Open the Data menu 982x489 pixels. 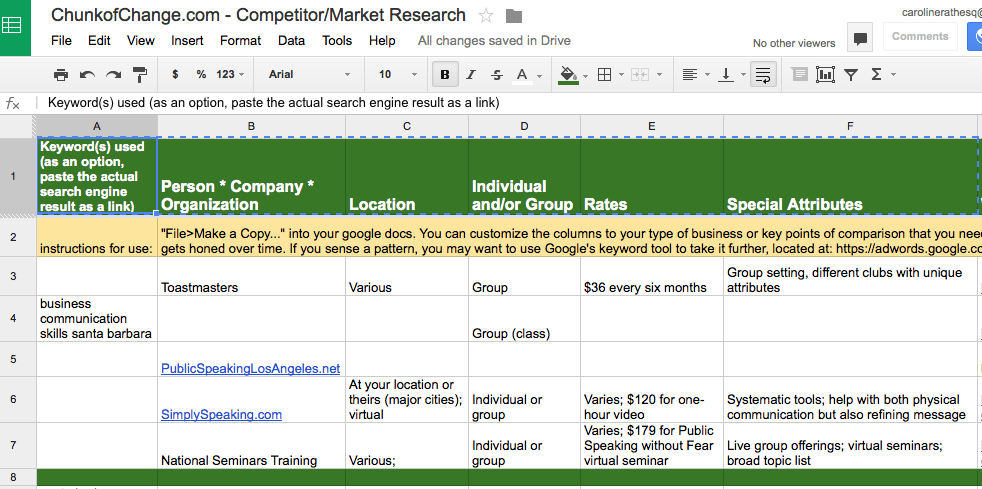click(291, 41)
